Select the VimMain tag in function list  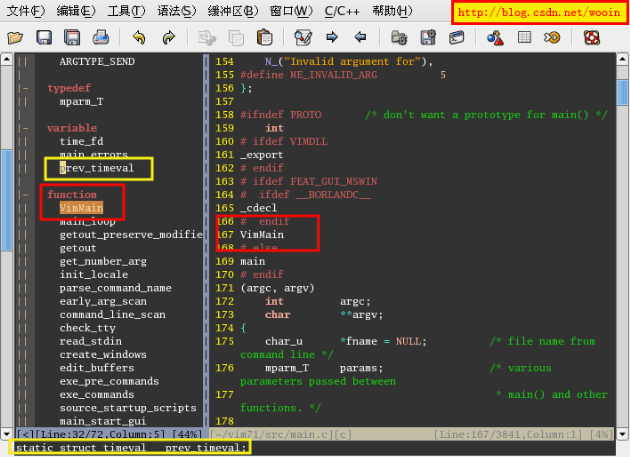[81, 208]
